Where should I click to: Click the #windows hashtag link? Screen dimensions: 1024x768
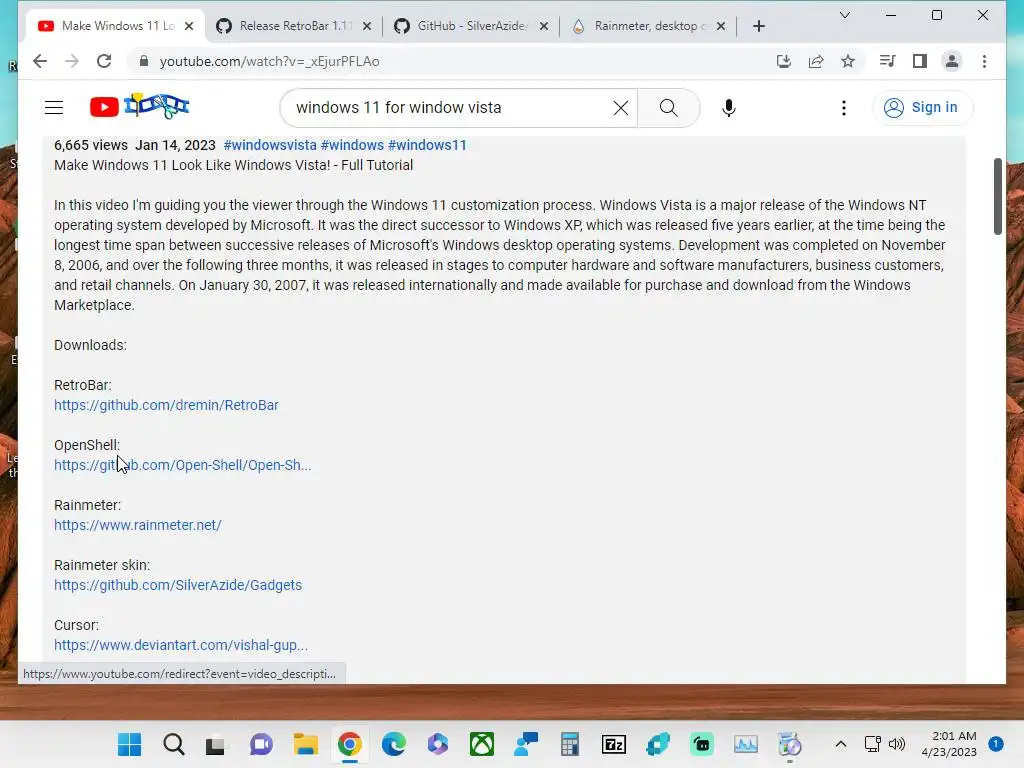(x=352, y=145)
